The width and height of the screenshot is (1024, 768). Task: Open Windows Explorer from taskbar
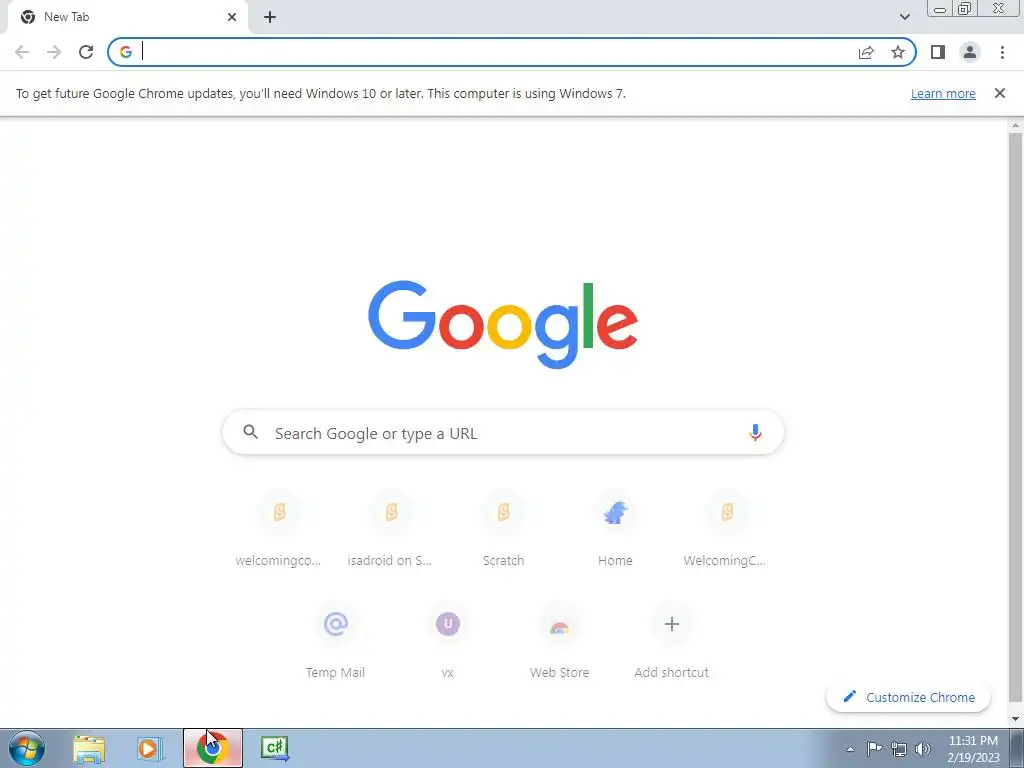click(89, 748)
